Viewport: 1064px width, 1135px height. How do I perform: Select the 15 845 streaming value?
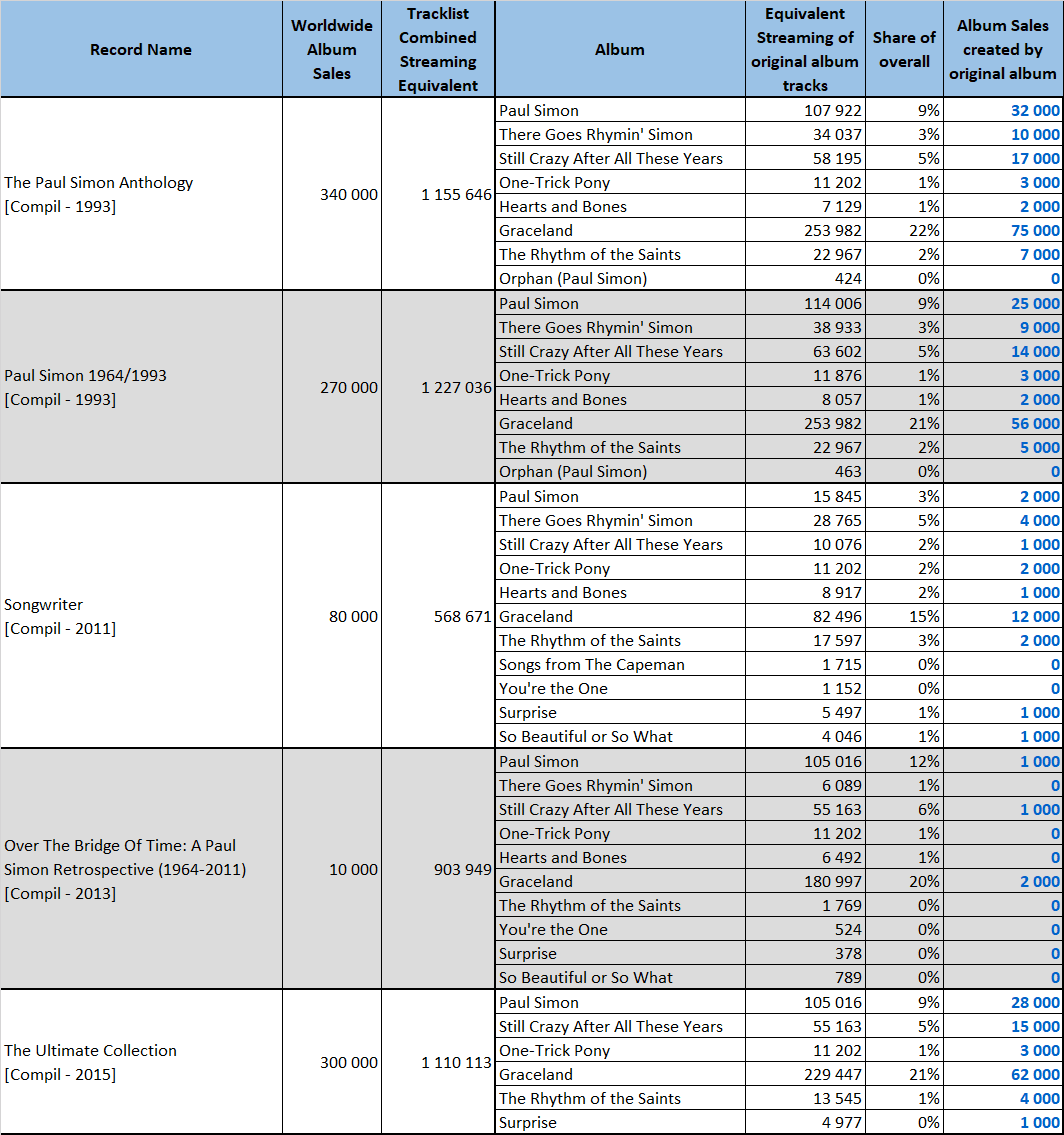tap(805, 497)
